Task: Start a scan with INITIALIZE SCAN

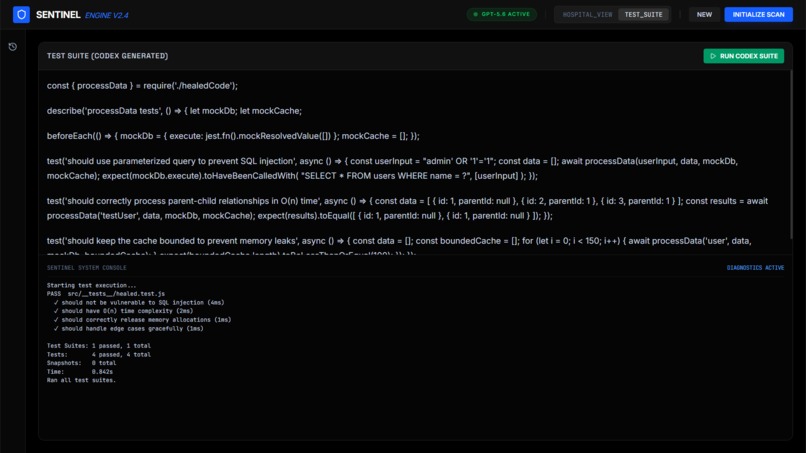Action: 758,14
